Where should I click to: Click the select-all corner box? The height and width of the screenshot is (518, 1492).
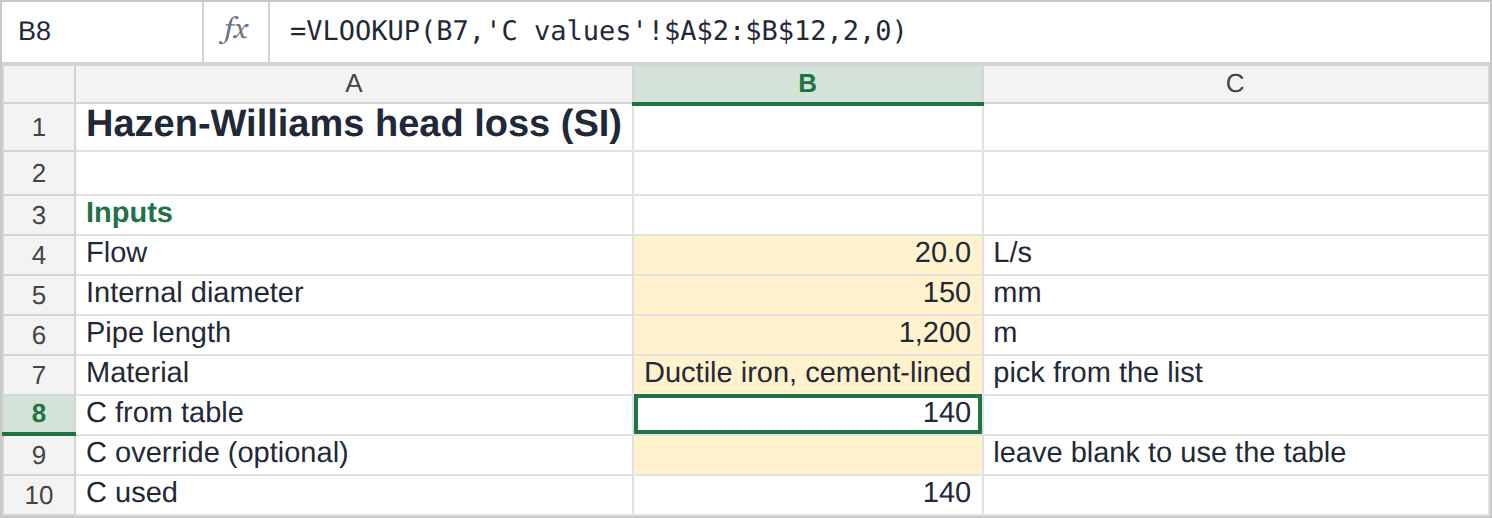[x=39, y=84]
